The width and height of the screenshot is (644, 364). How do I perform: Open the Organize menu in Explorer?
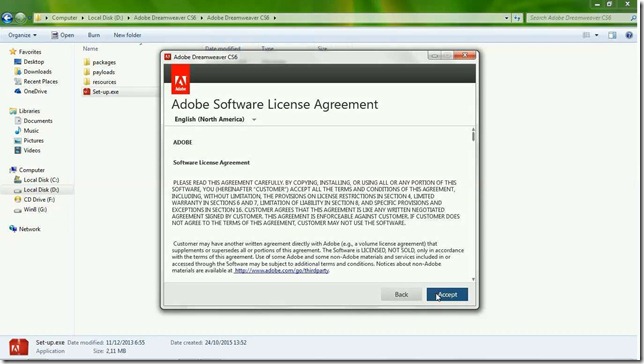pyautogui.click(x=22, y=35)
